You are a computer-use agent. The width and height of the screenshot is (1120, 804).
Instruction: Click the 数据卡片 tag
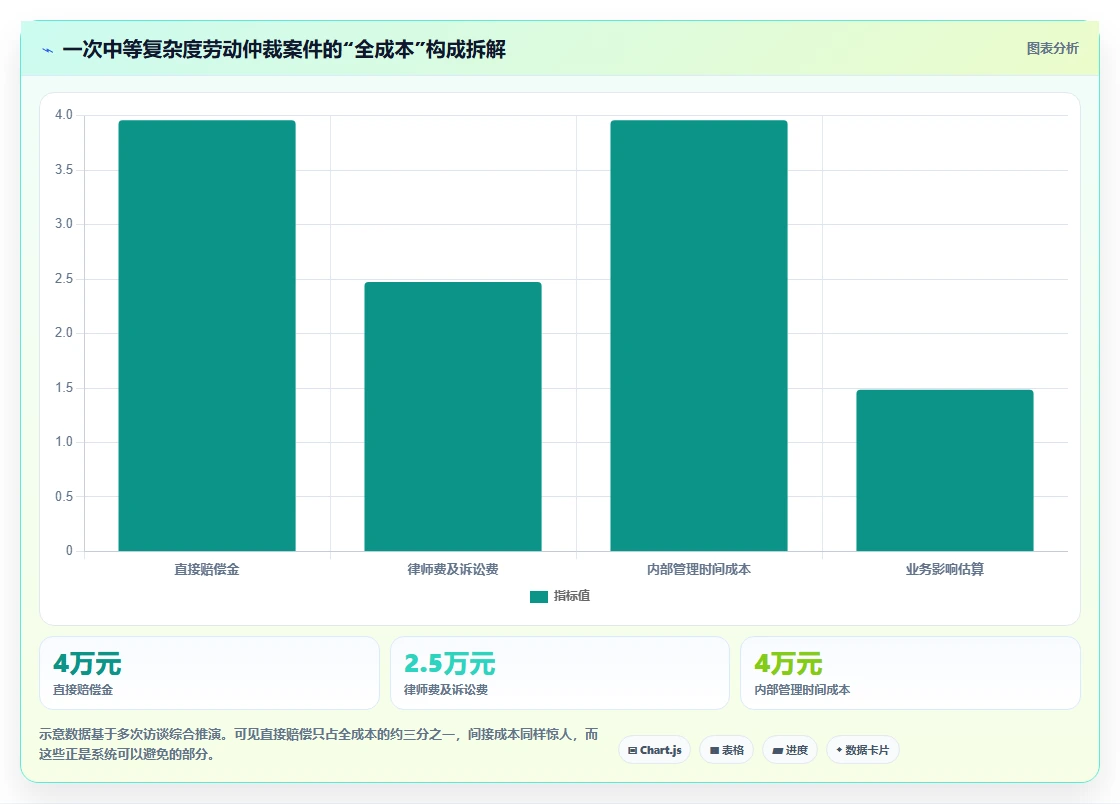click(x=863, y=750)
